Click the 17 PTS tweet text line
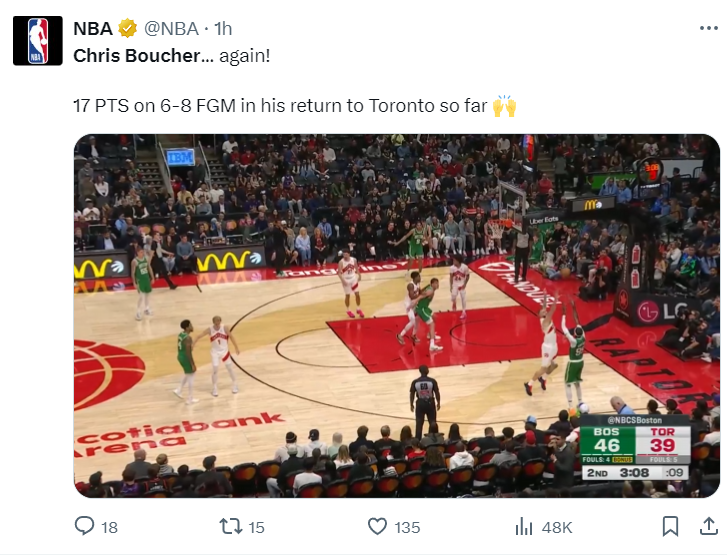This screenshot has width=727, height=560. pyautogui.click(x=280, y=105)
